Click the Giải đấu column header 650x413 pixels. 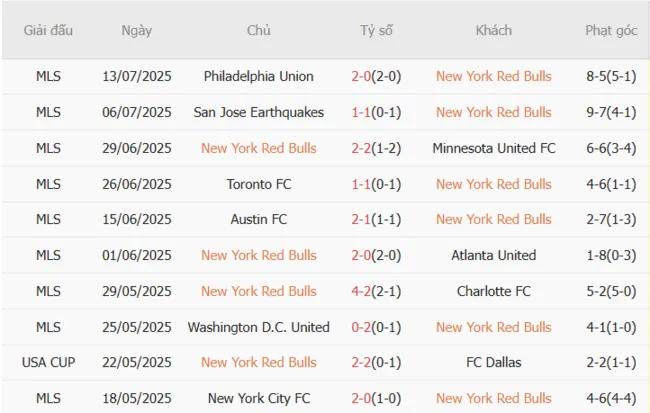(x=48, y=30)
